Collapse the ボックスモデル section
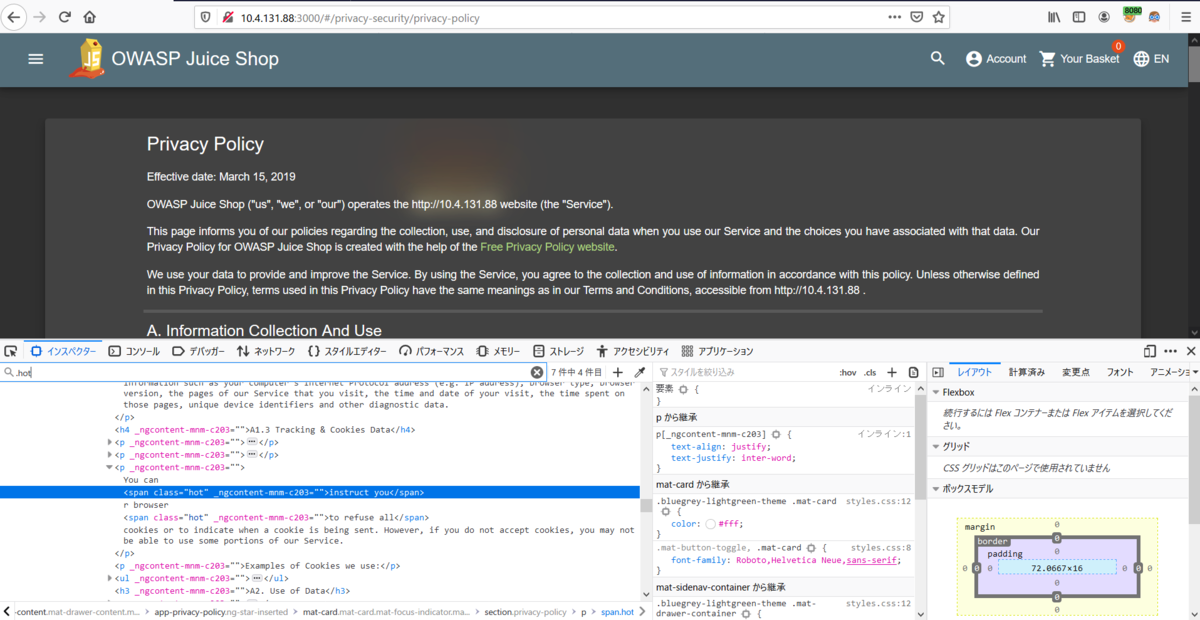 [x=936, y=489]
